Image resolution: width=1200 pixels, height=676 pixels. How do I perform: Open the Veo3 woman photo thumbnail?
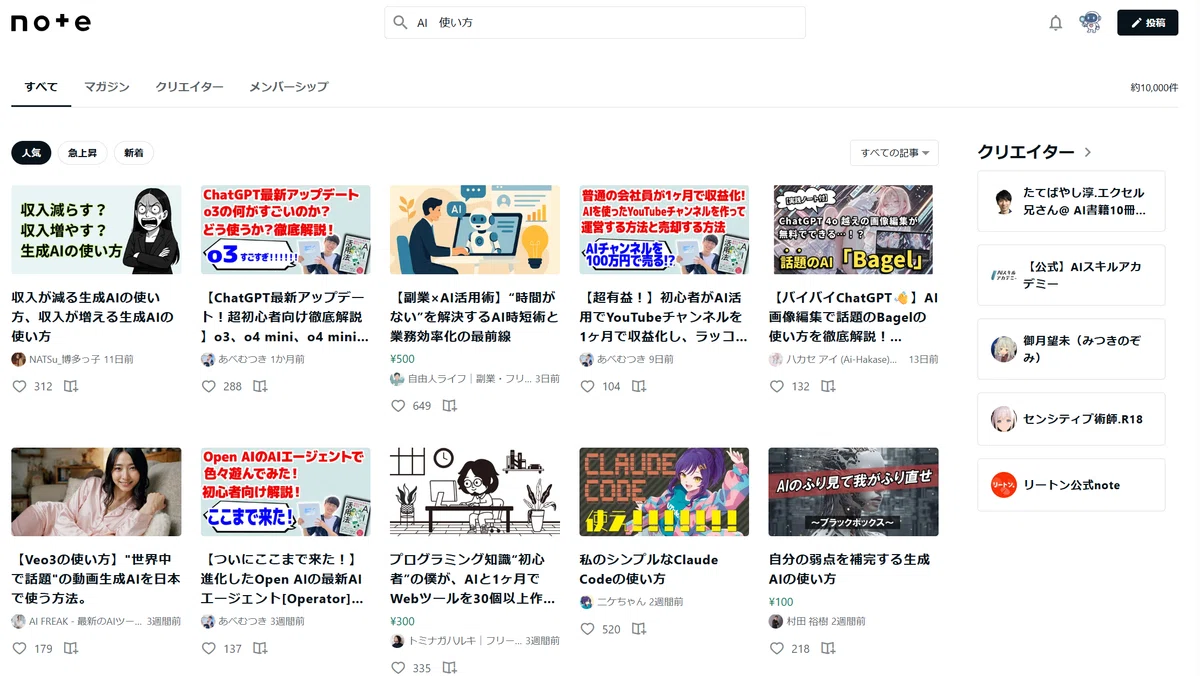click(x=96, y=492)
